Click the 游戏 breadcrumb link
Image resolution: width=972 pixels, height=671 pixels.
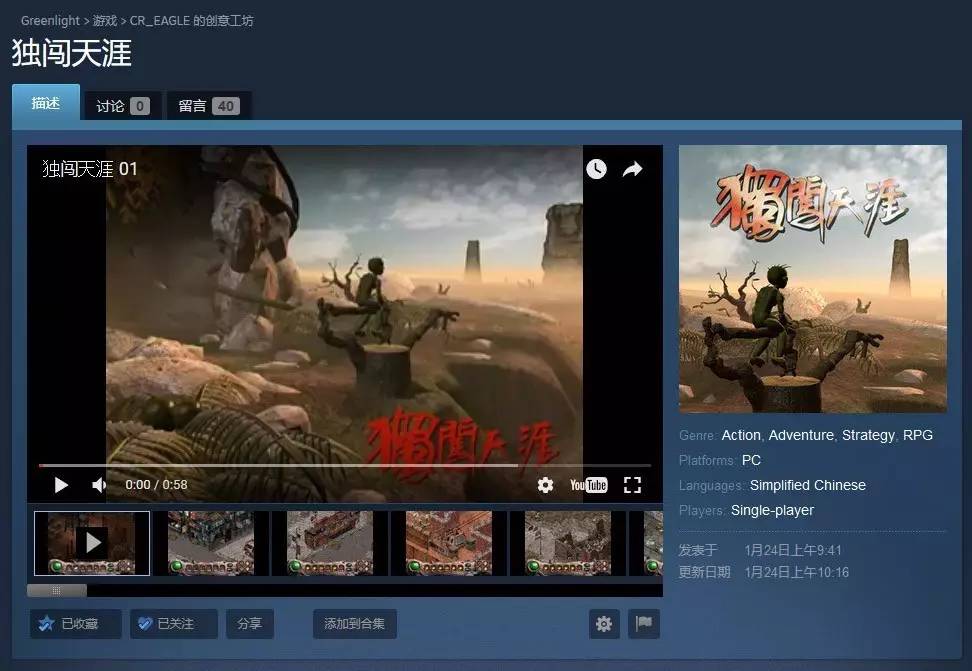point(105,20)
